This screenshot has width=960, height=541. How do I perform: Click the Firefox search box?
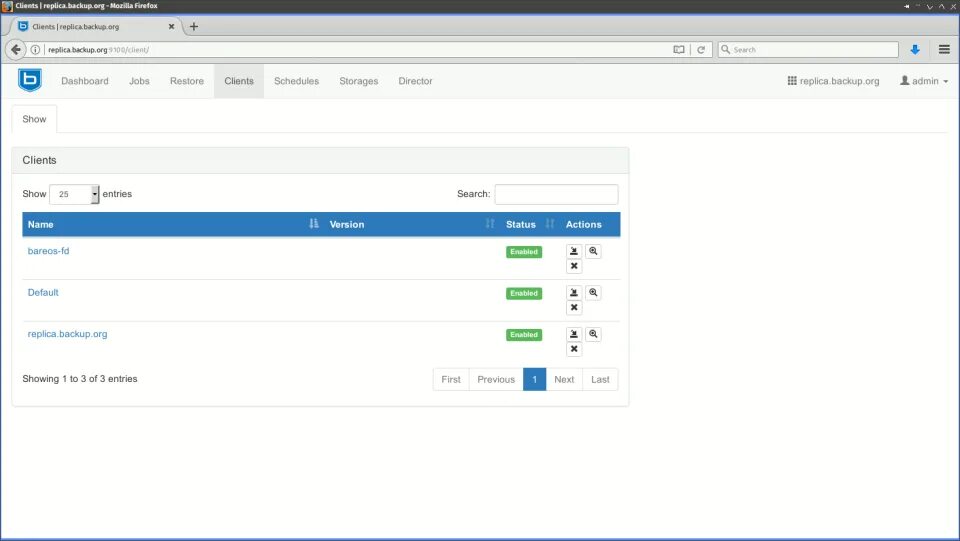(x=808, y=50)
